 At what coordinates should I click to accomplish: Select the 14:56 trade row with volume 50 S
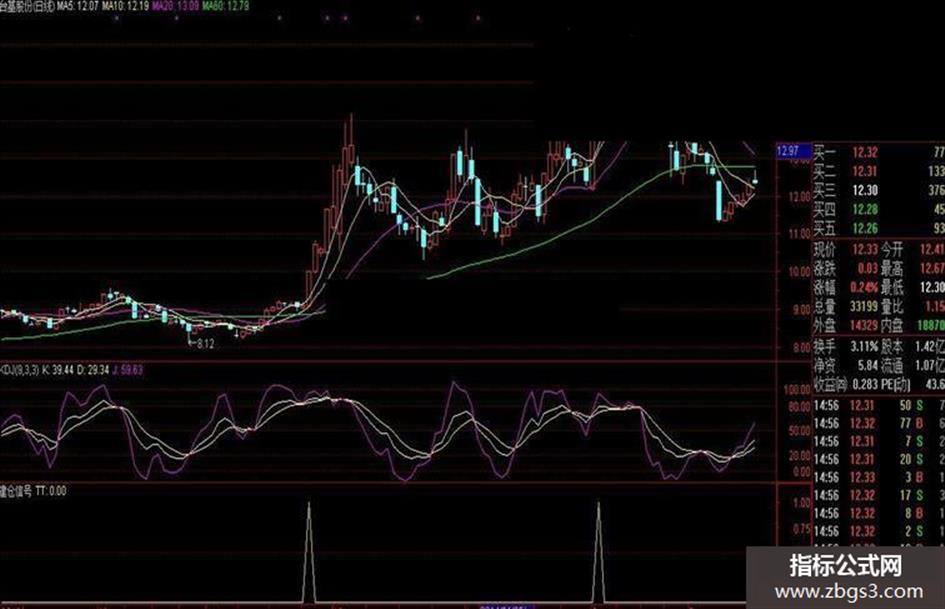(x=879, y=406)
